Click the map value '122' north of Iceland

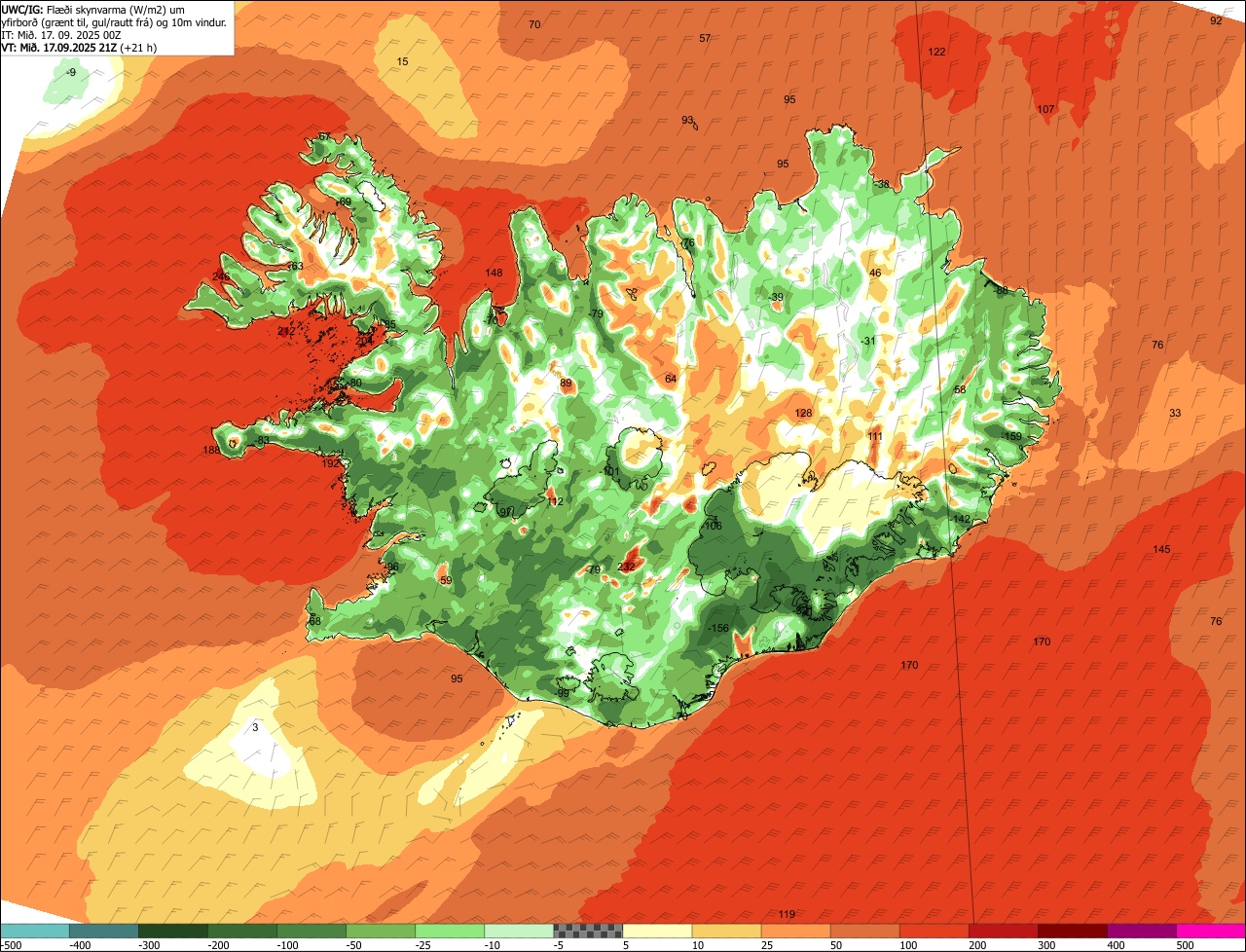pos(936,52)
